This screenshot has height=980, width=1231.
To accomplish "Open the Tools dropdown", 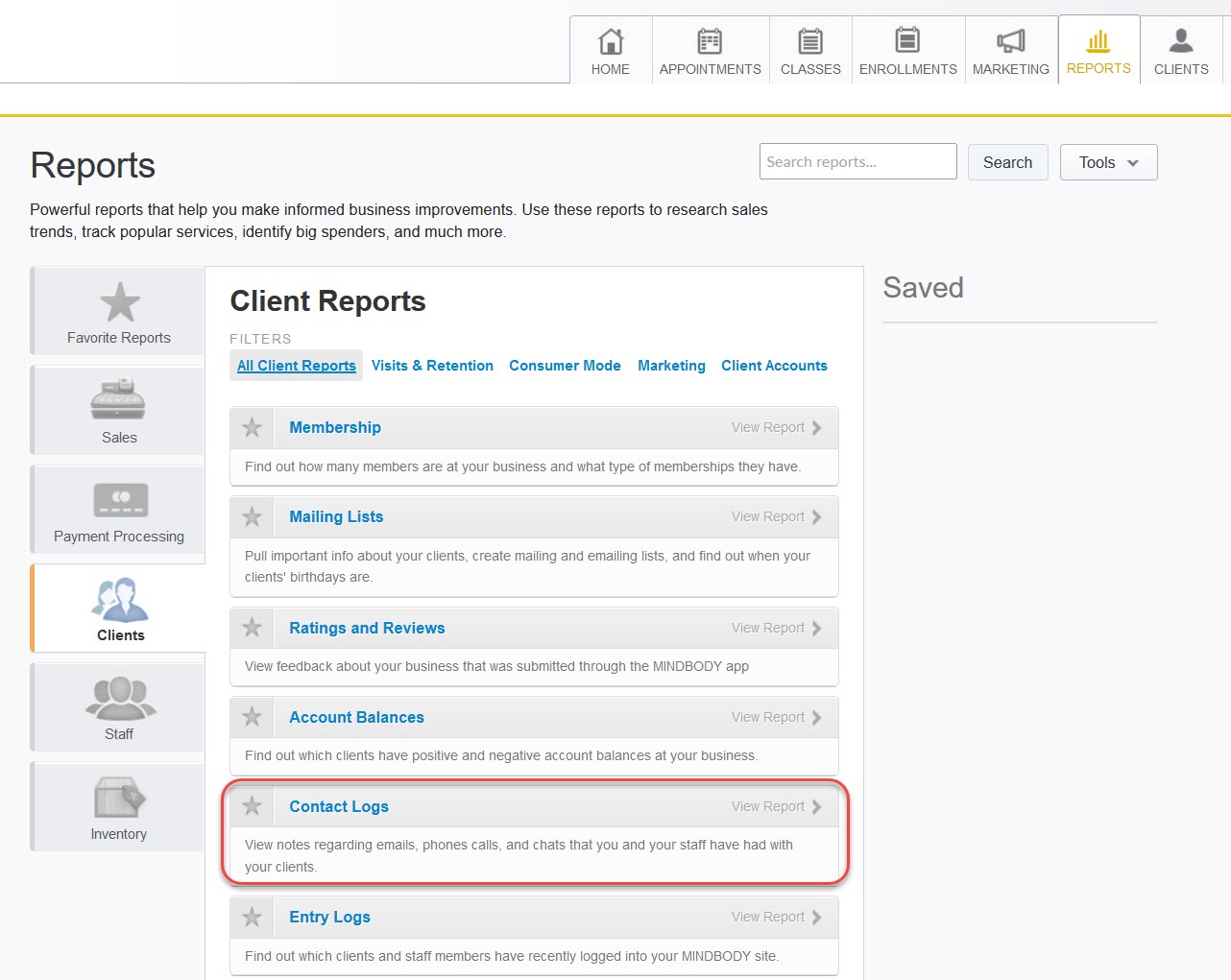I will [1106, 162].
